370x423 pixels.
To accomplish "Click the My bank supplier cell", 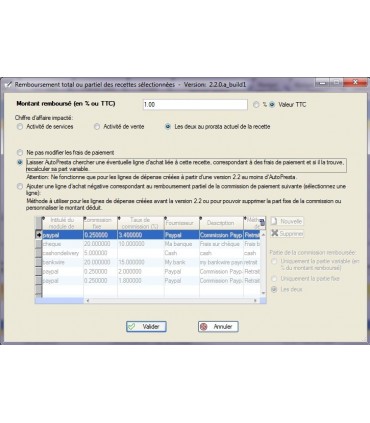I will [x=182, y=262].
